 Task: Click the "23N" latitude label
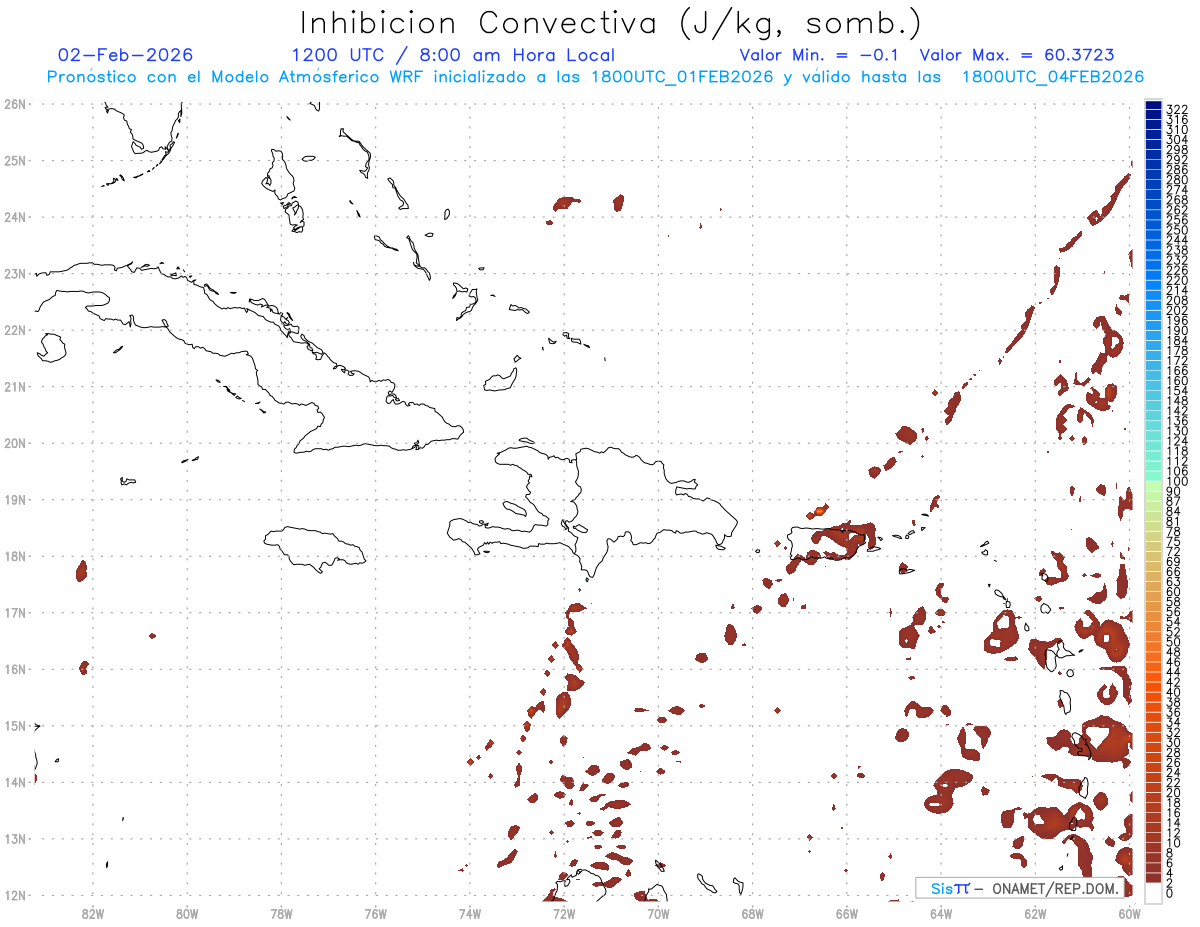(15, 273)
